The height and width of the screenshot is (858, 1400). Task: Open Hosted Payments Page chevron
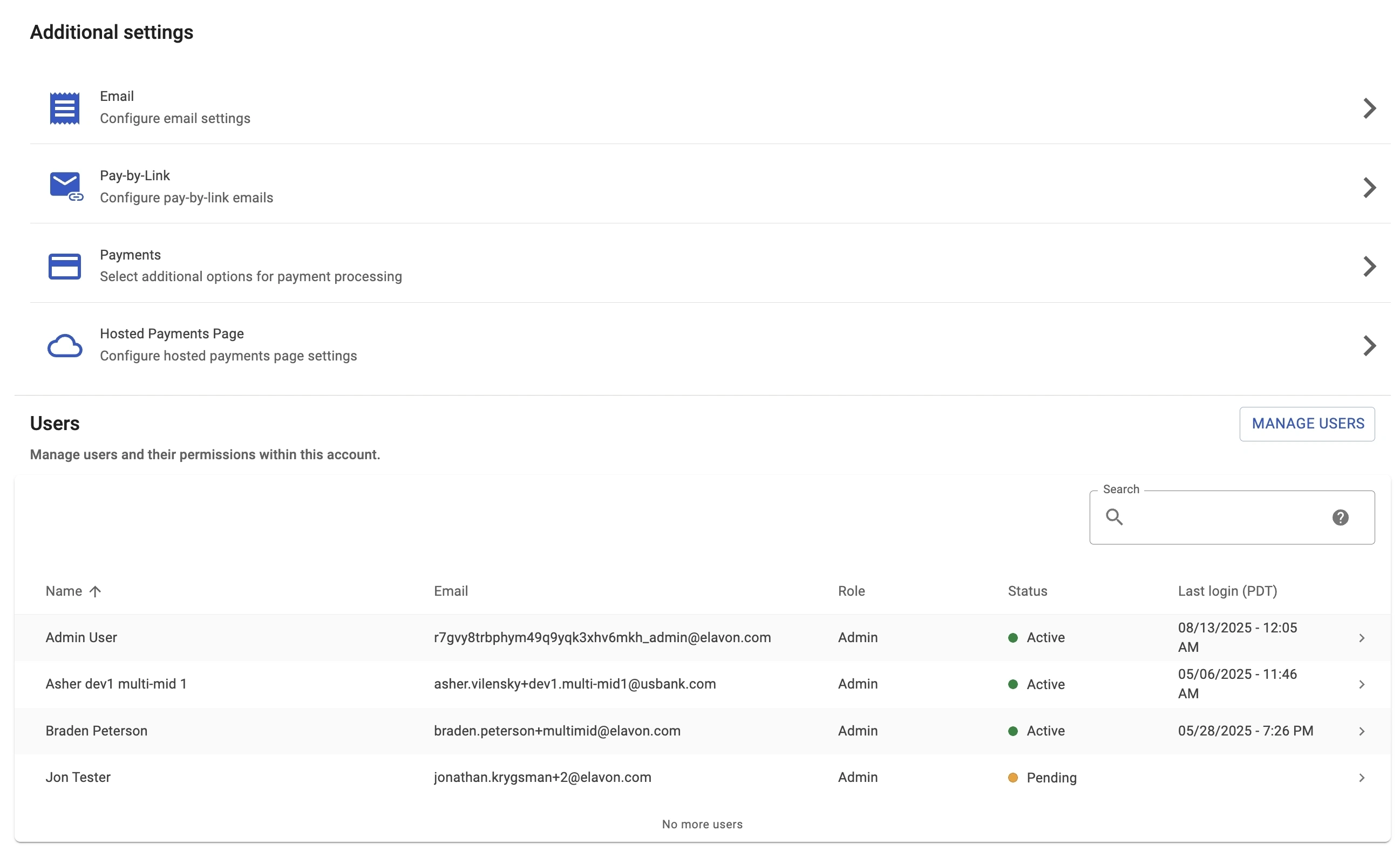click(1369, 345)
